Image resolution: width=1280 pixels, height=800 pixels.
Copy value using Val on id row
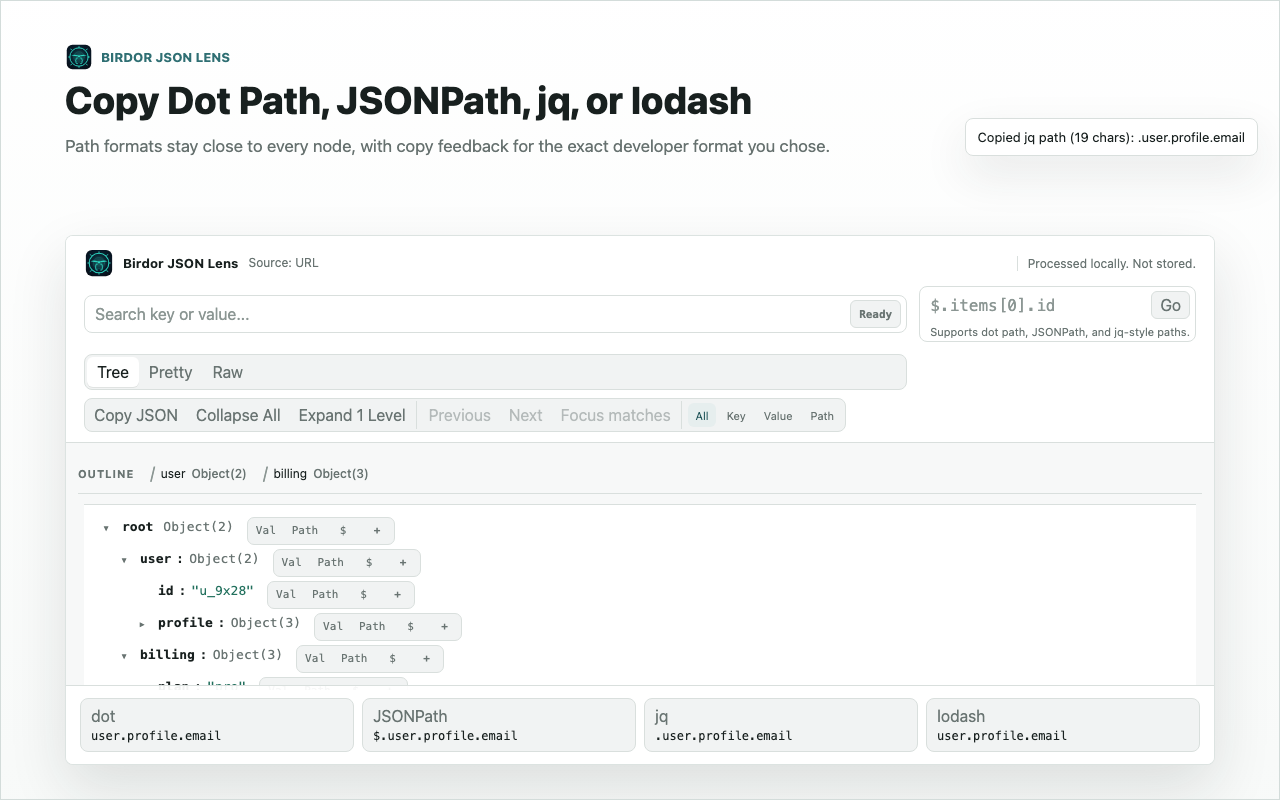(x=285, y=594)
